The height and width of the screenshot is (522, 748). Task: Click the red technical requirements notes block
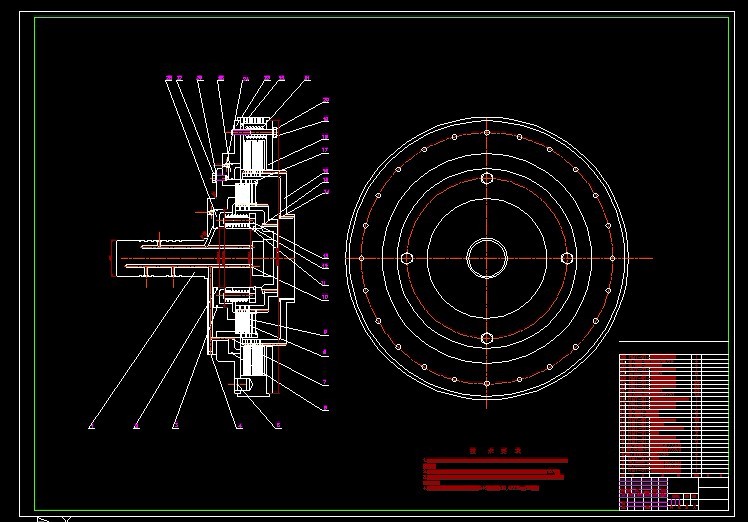(495, 475)
